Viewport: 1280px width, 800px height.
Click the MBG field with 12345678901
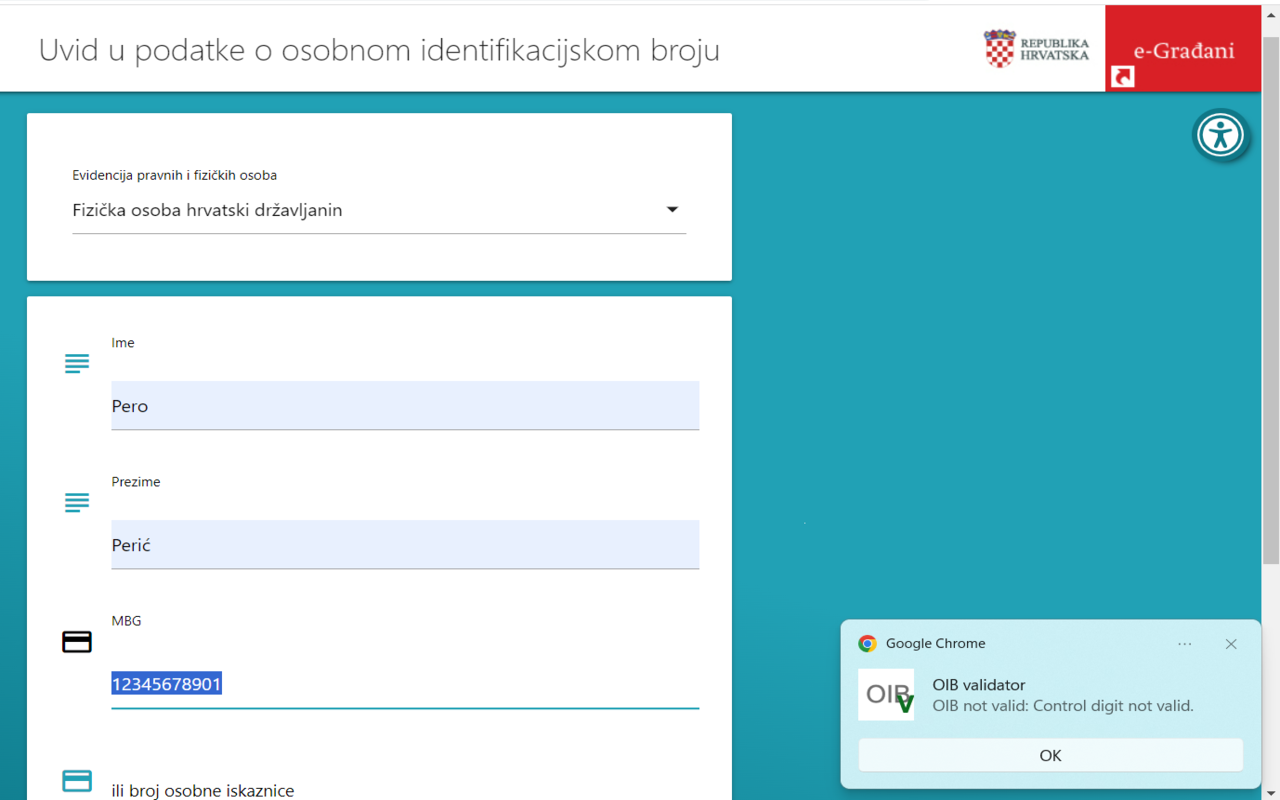[x=405, y=684]
